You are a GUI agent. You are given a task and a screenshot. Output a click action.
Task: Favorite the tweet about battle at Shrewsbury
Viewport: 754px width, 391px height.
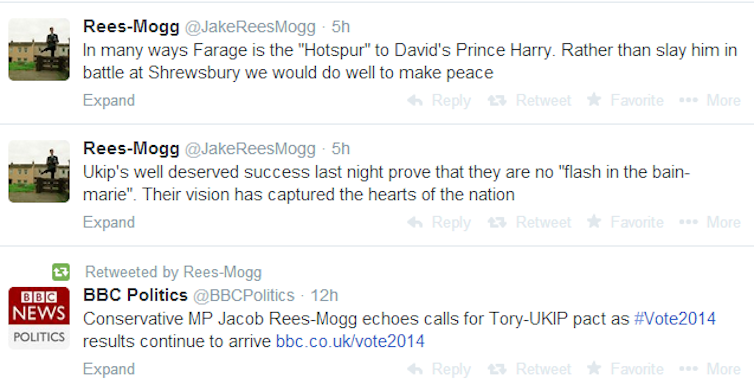pyautogui.click(x=625, y=101)
